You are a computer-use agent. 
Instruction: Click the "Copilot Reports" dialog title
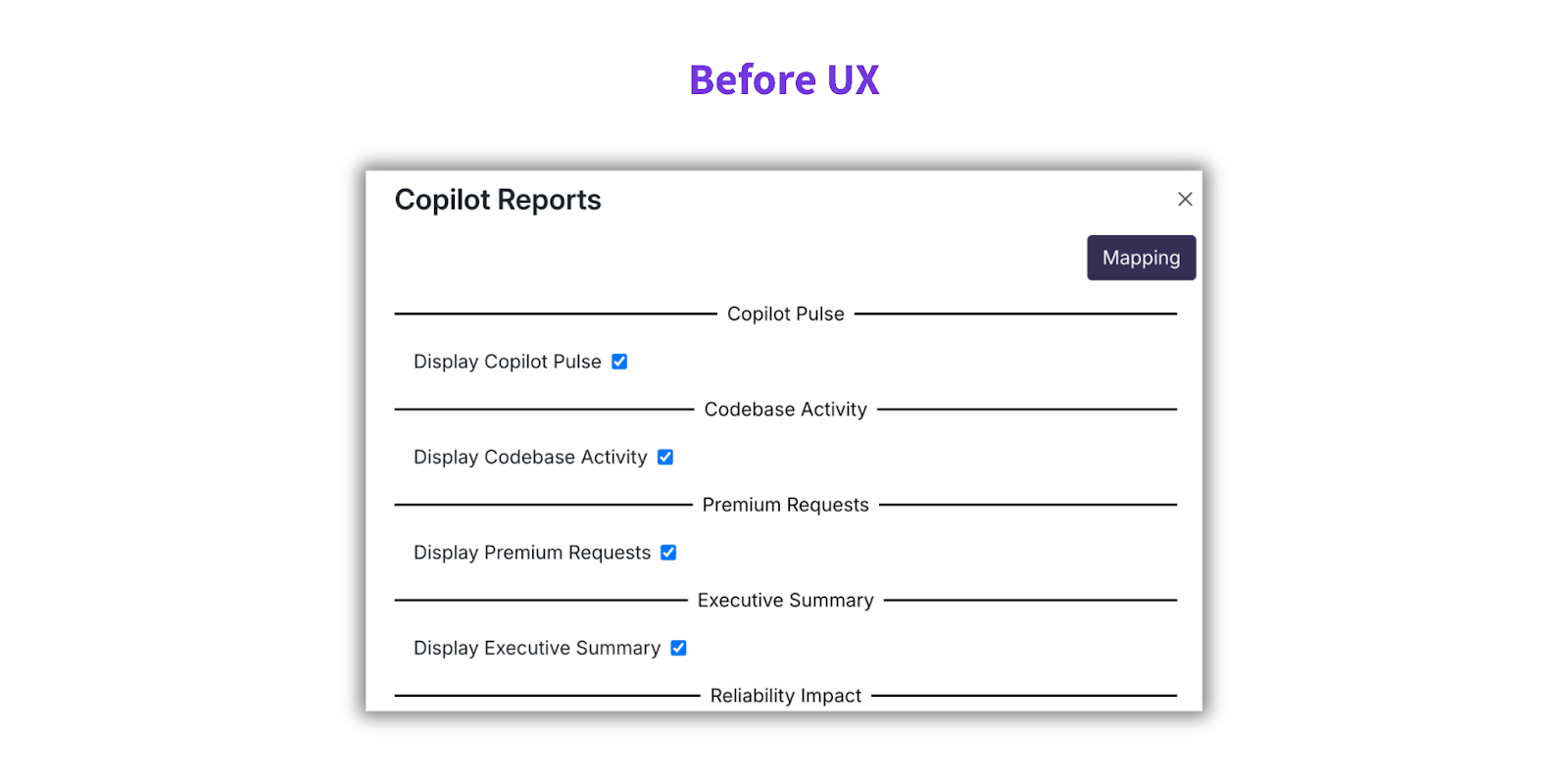498,200
